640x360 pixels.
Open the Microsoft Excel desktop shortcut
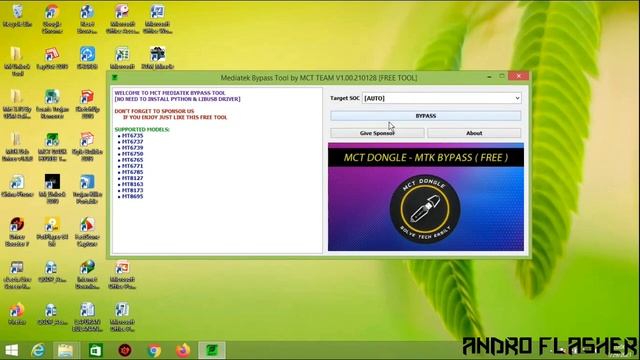click(122, 58)
